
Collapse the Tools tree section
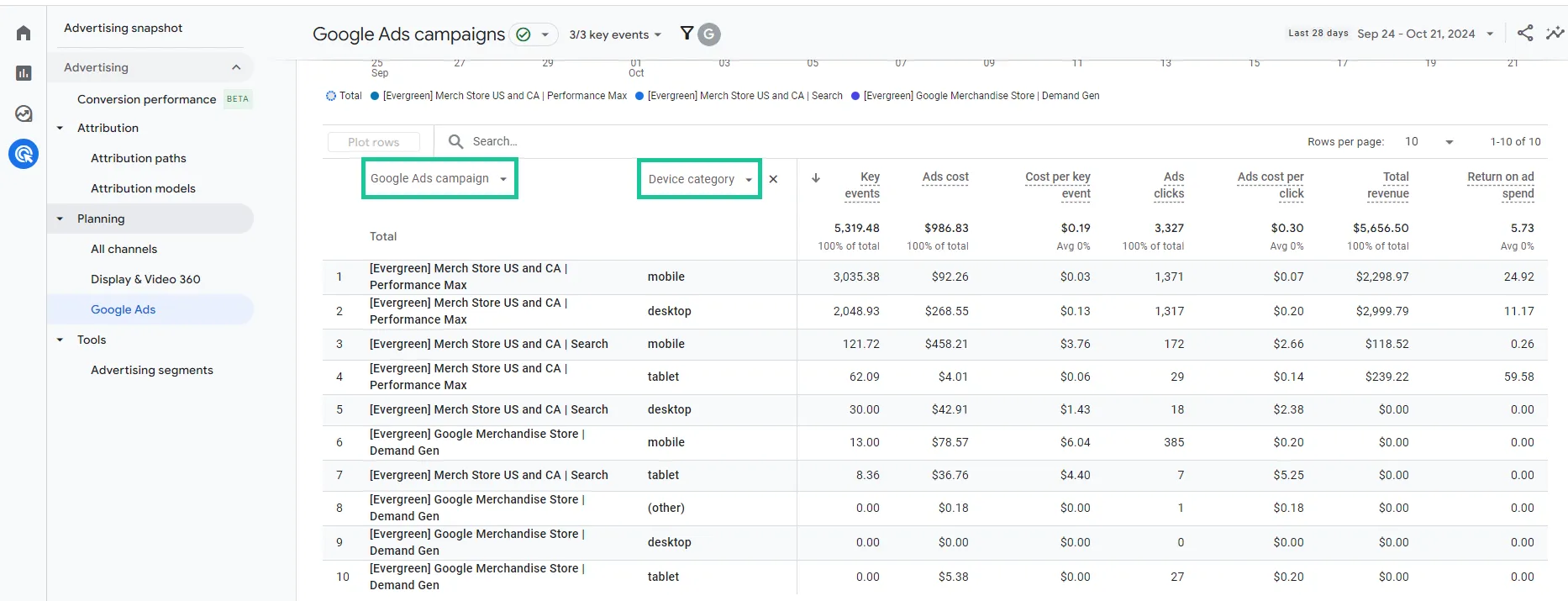pos(60,340)
